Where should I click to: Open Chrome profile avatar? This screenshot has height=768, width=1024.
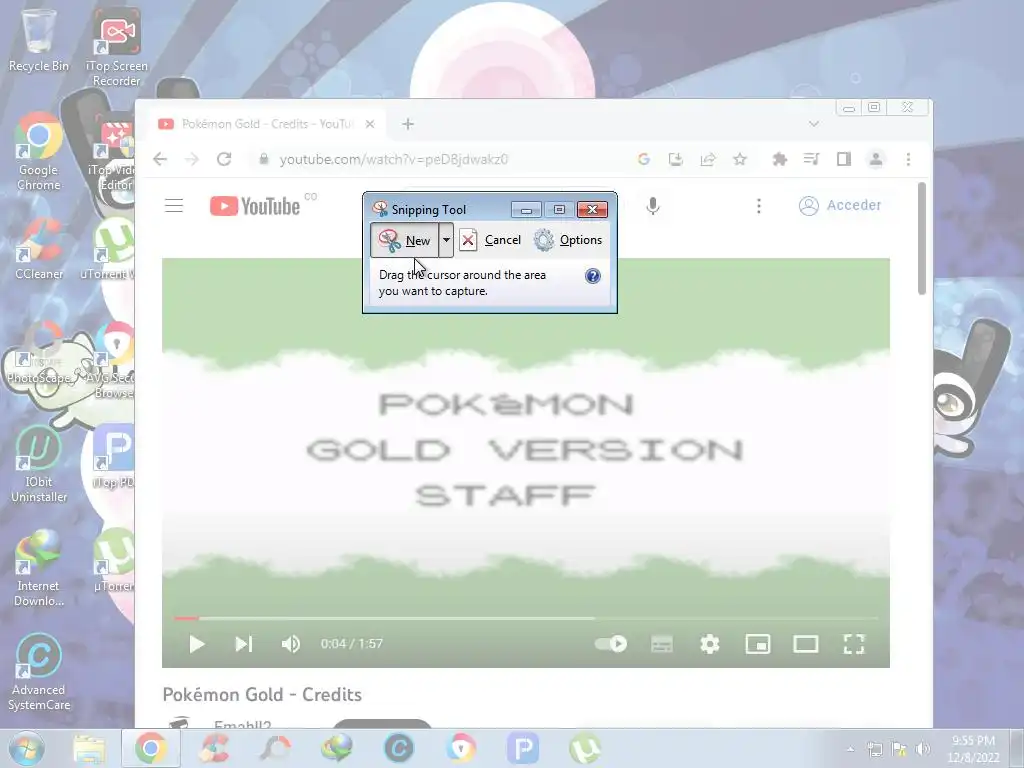876,159
